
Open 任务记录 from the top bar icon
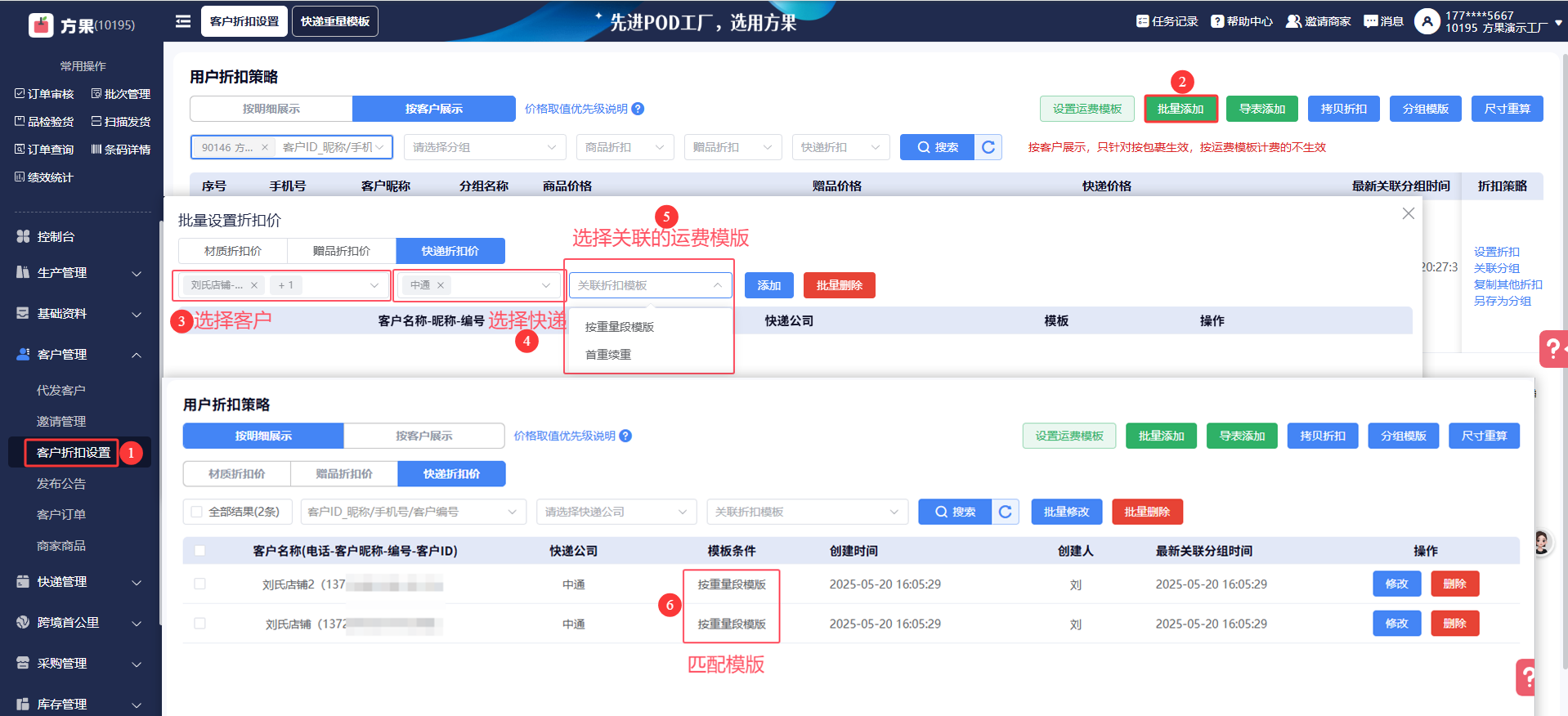click(1142, 21)
